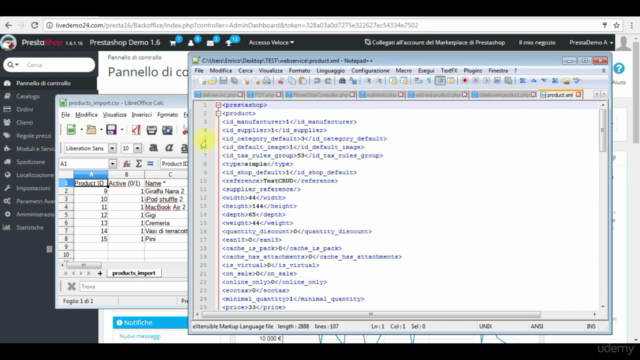This screenshot has height=360, width=640.
Task: Click Copy icon in Notepad++ toolbar
Action: 292,81
